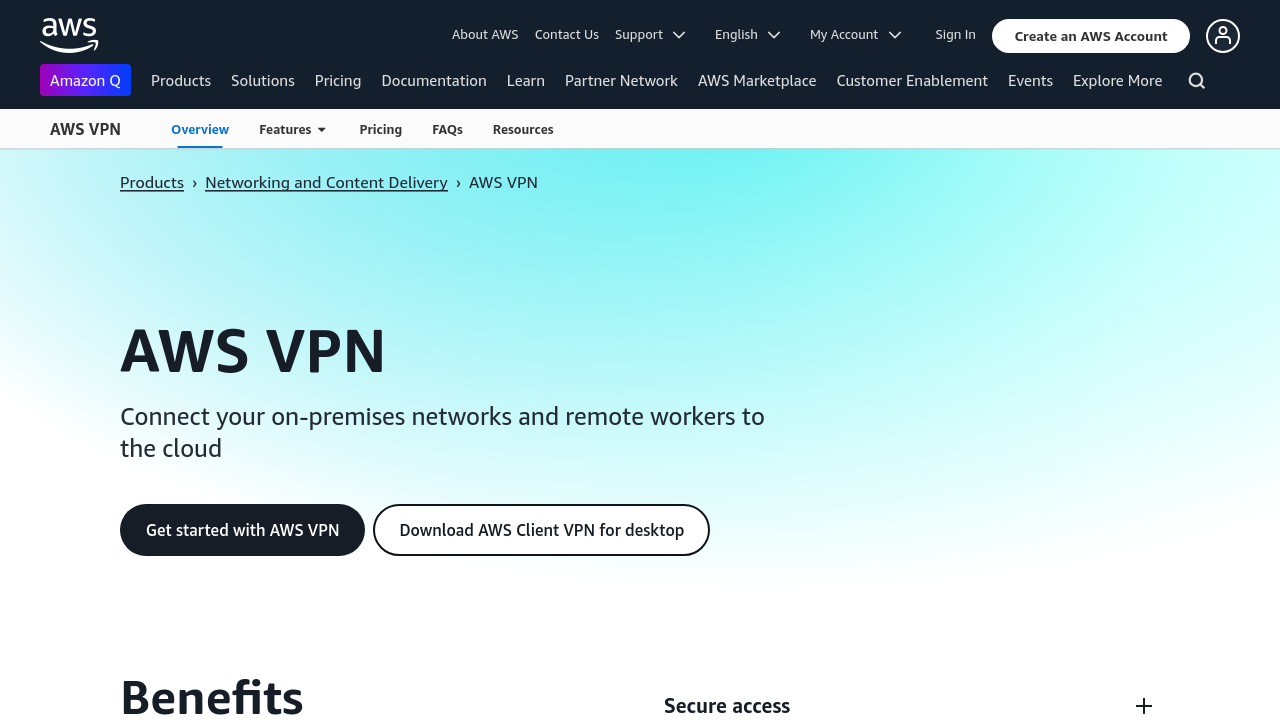
Task: Open the AWS Marketplace menu item
Action: (757, 81)
